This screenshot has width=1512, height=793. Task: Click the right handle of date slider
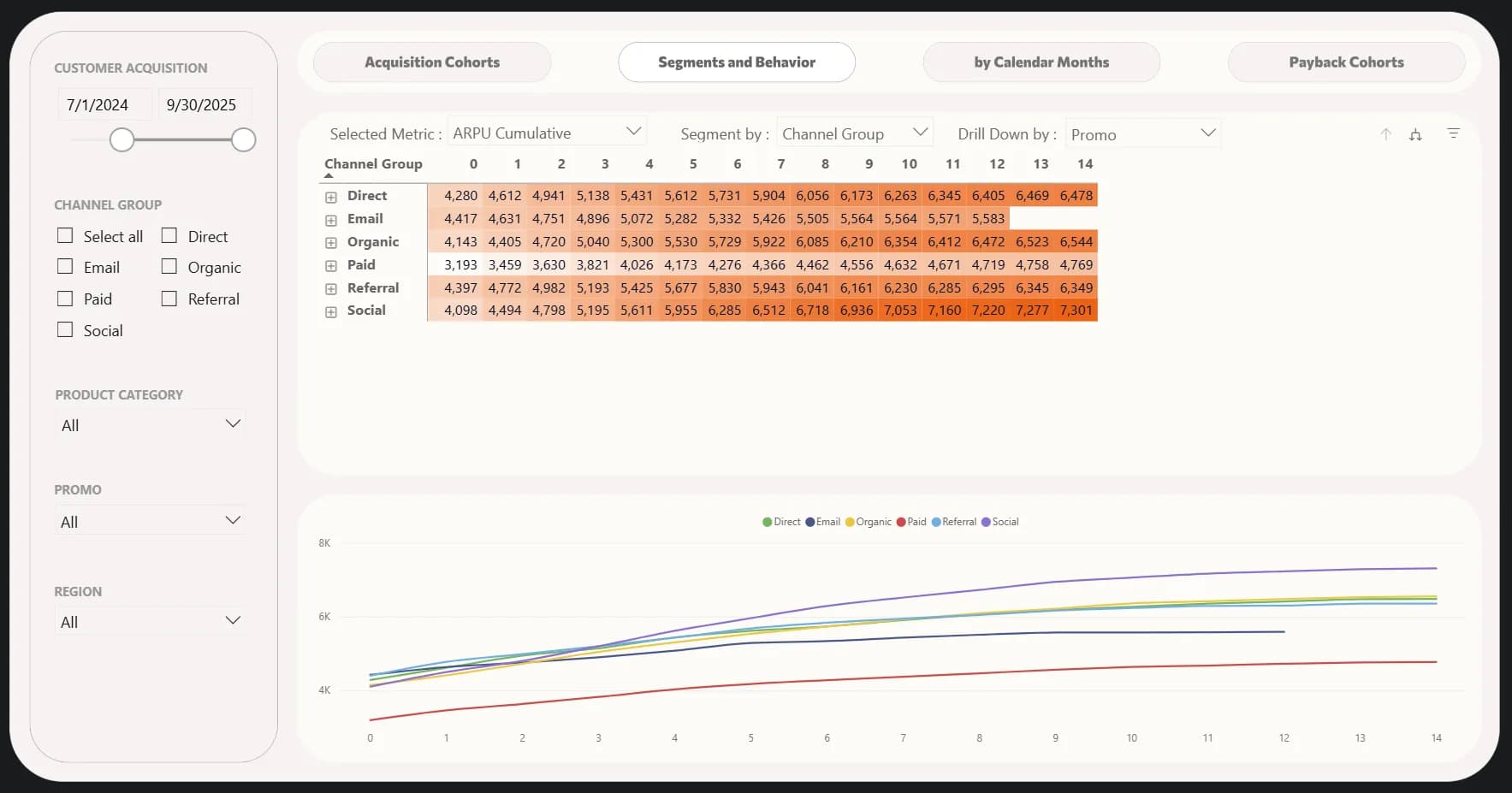[244, 139]
